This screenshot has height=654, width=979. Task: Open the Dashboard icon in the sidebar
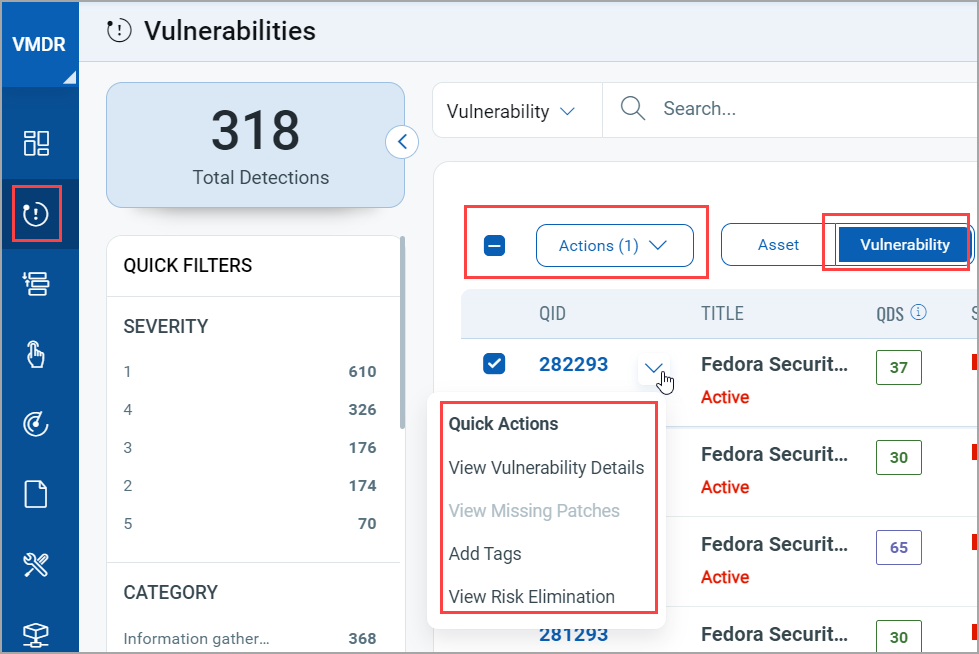37,143
